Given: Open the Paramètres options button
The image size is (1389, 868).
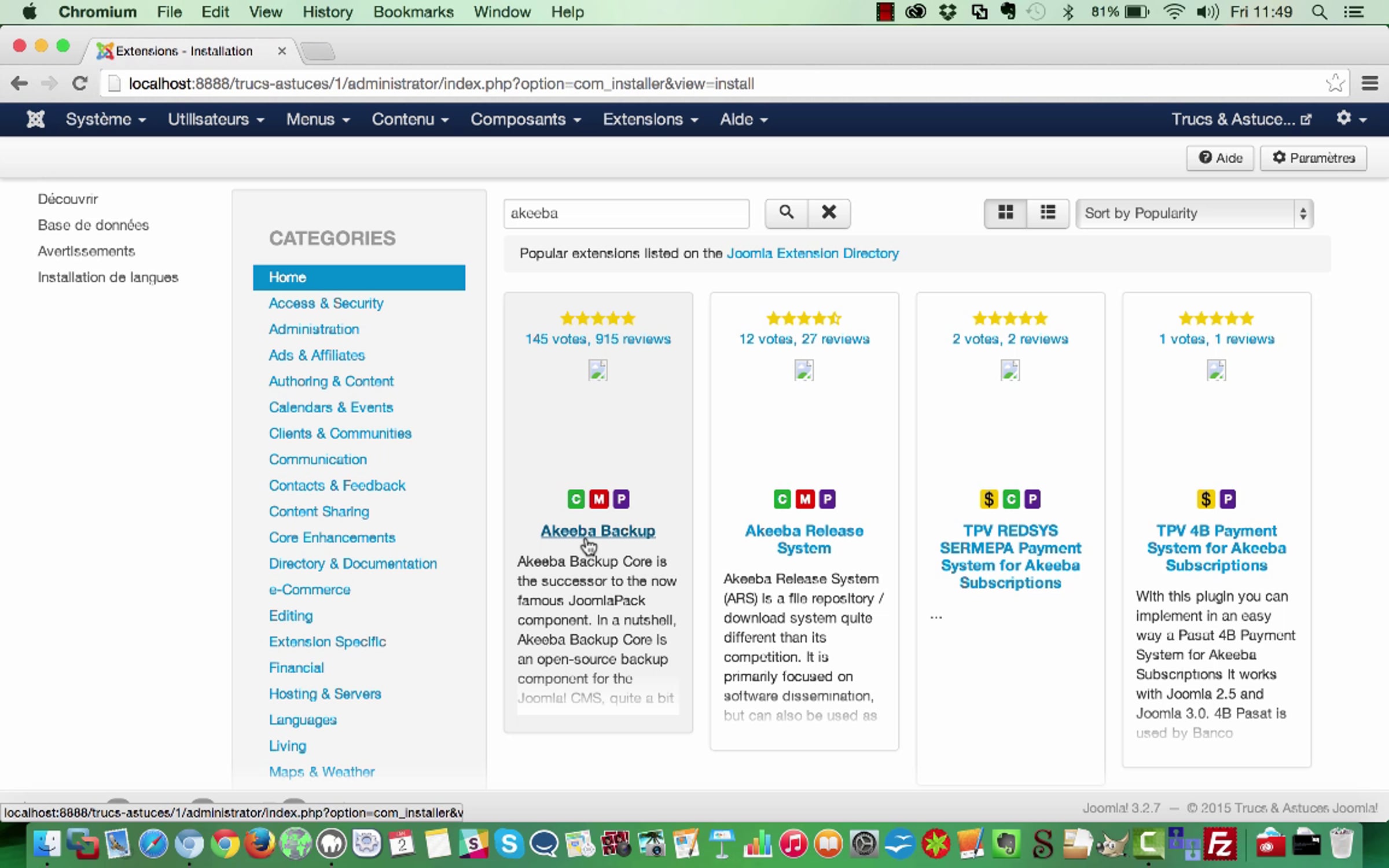Looking at the screenshot, I should 1313,158.
